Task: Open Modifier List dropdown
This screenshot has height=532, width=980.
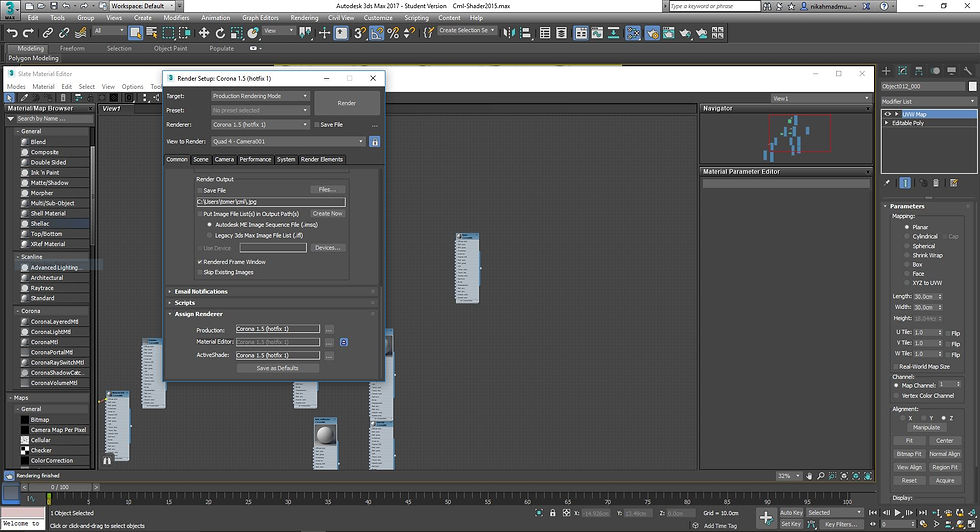Action: (928, 101)
